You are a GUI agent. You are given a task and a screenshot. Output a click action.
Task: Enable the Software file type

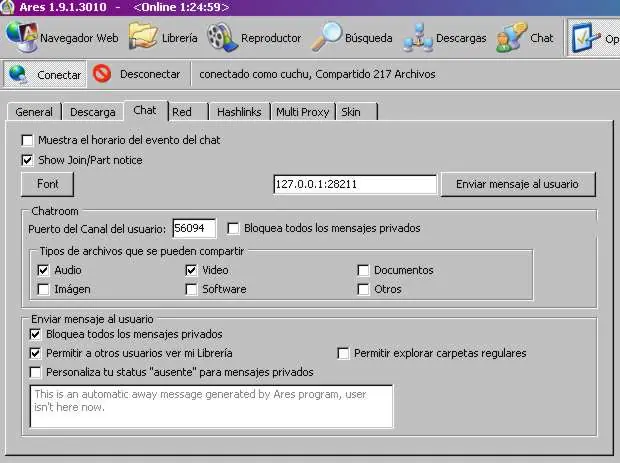point(191,289)
